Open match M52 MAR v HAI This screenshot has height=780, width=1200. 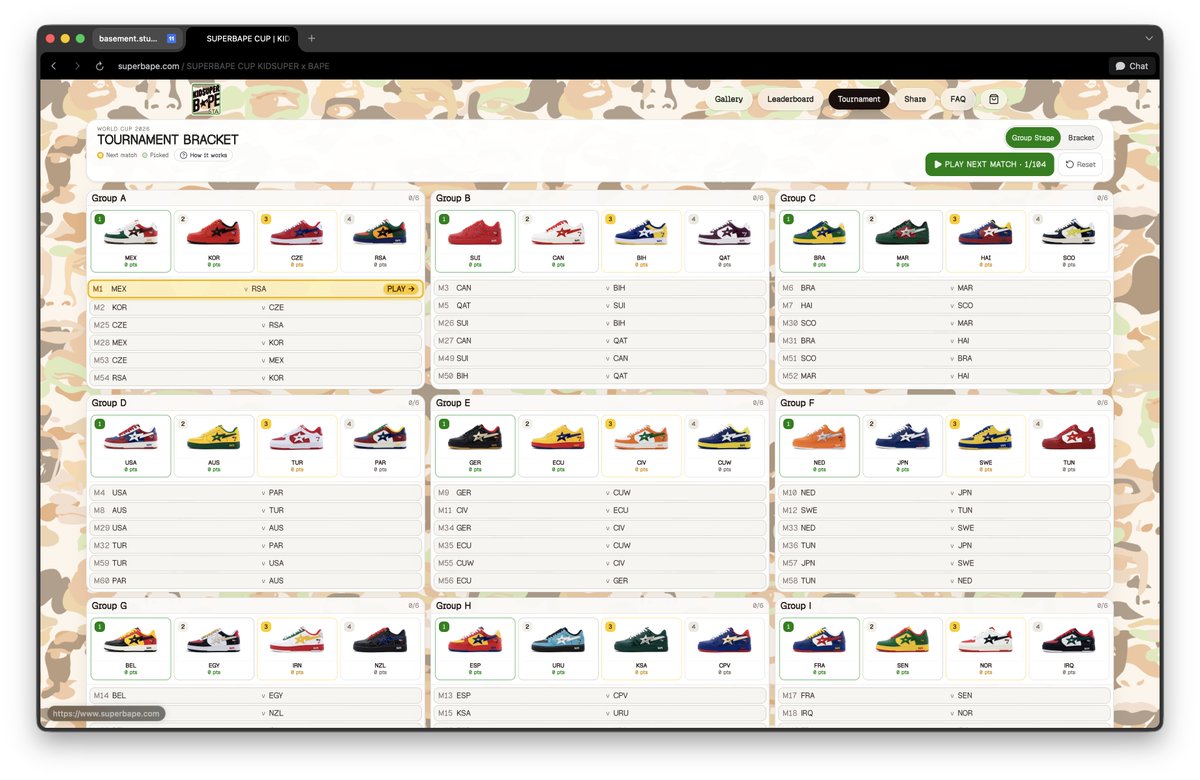944,376
